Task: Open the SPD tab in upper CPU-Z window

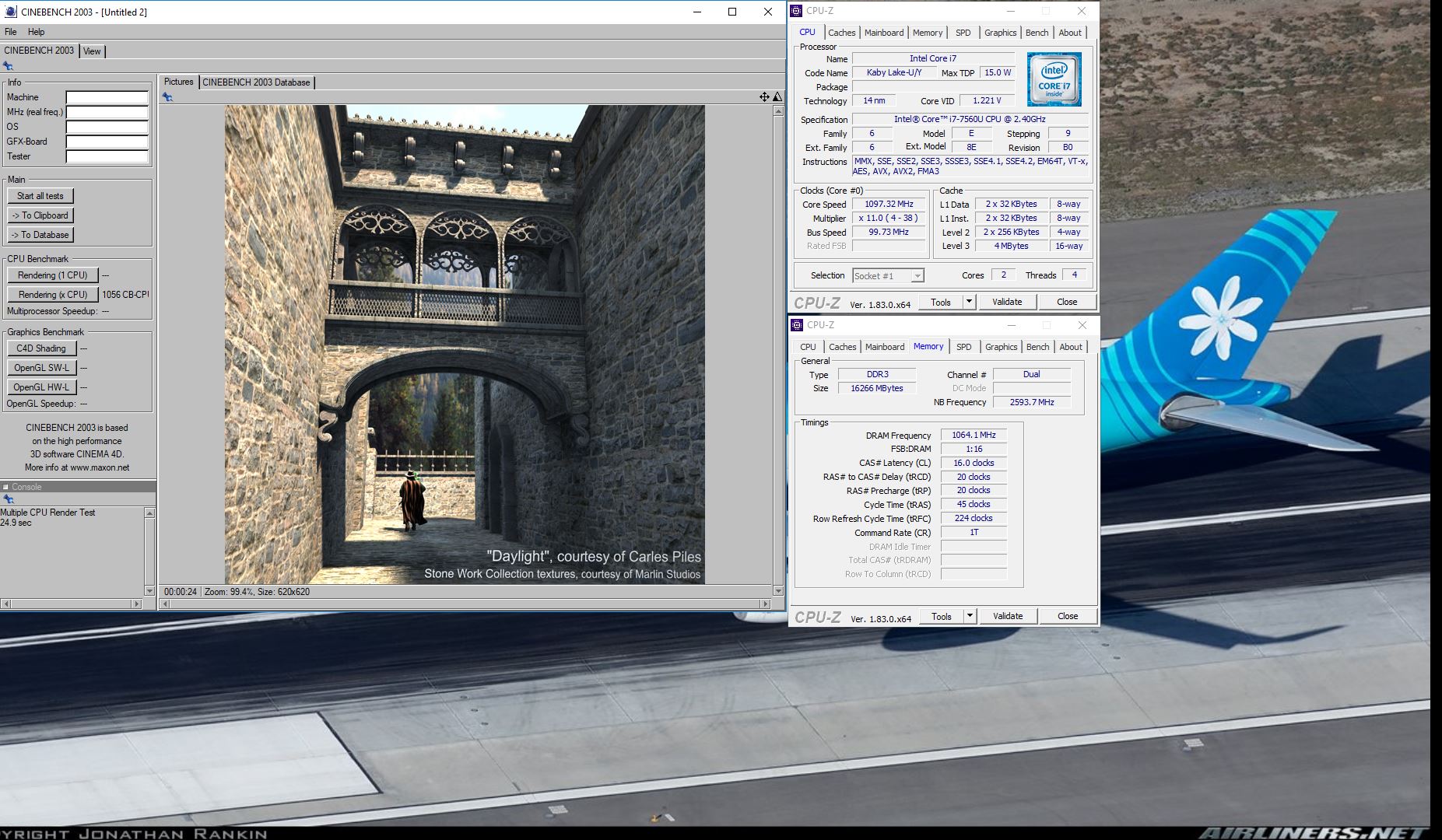Action: click(963, 33)
